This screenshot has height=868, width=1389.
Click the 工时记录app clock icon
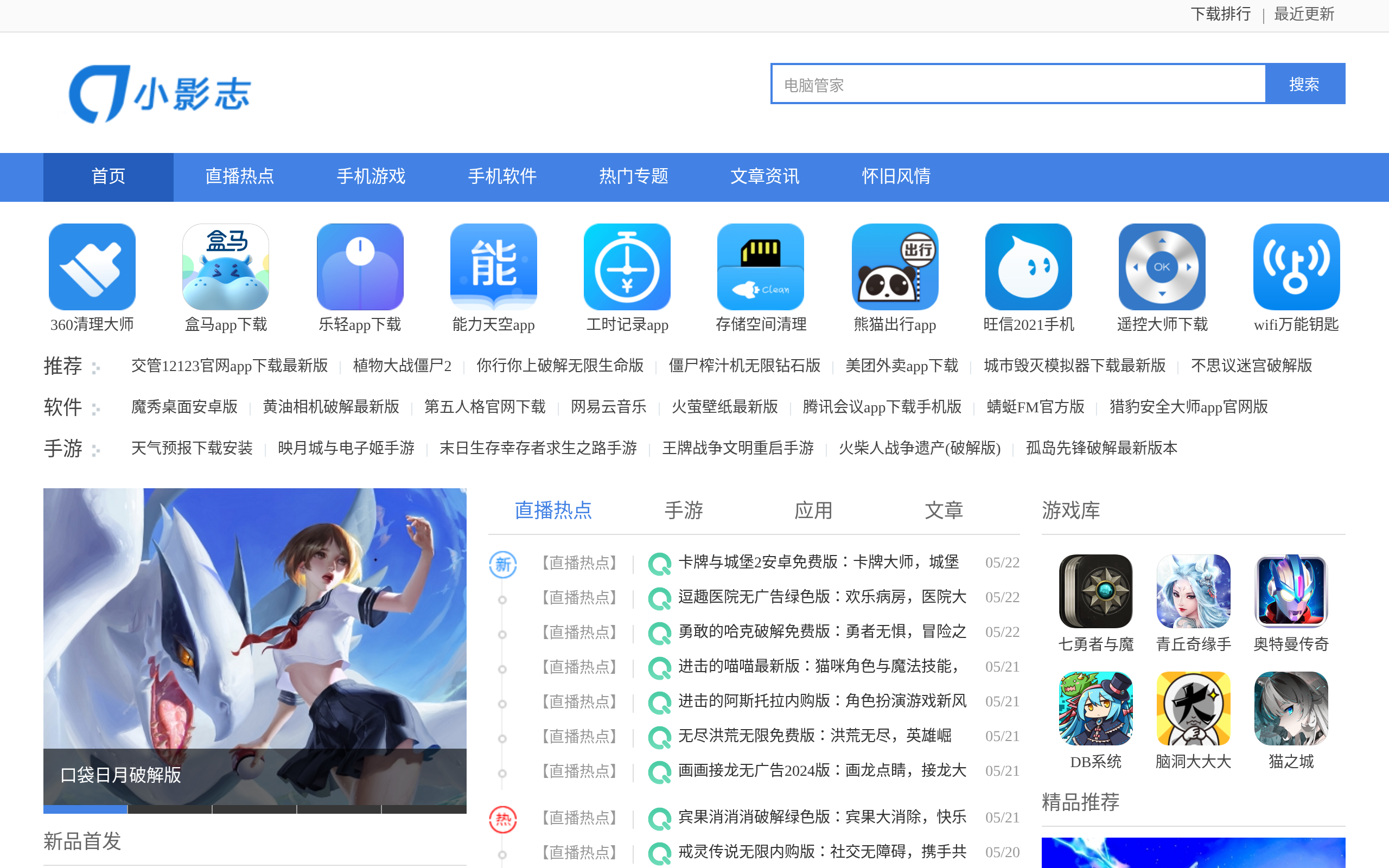point(627,267)
